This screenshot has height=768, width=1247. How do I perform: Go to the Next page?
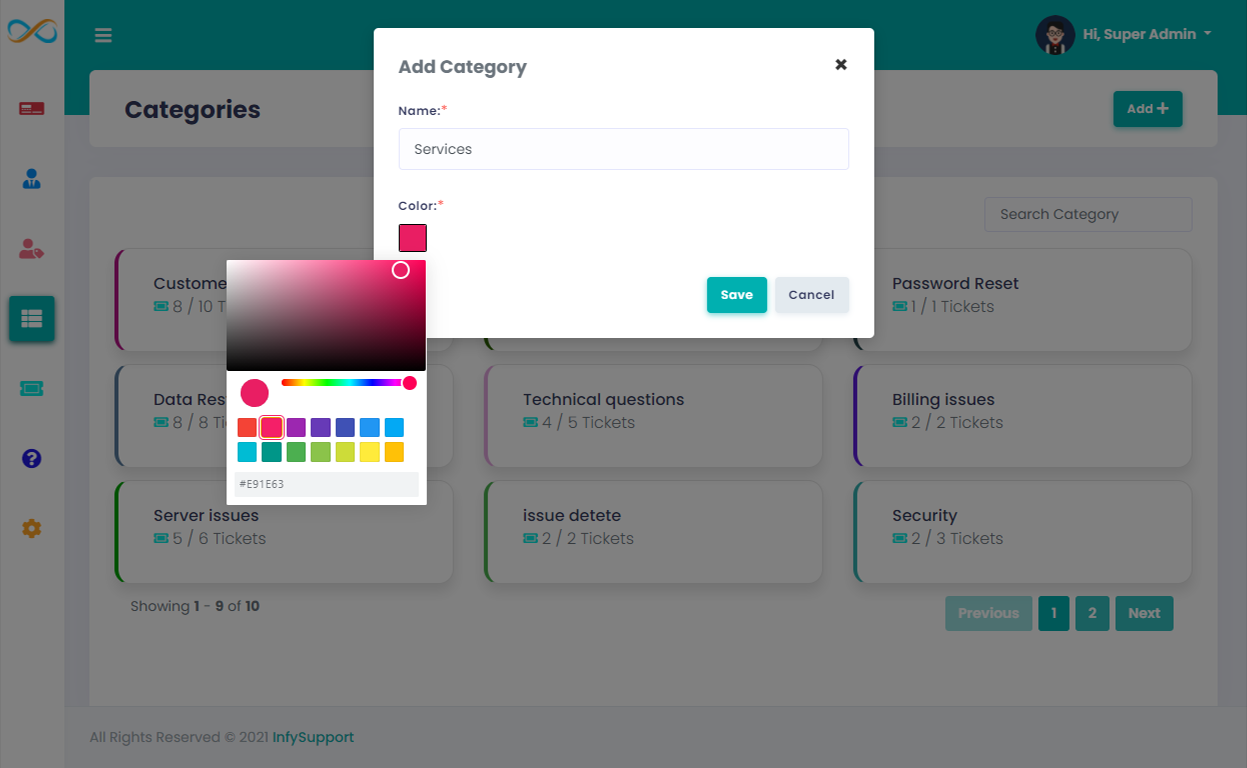(x=1144, y=613)
